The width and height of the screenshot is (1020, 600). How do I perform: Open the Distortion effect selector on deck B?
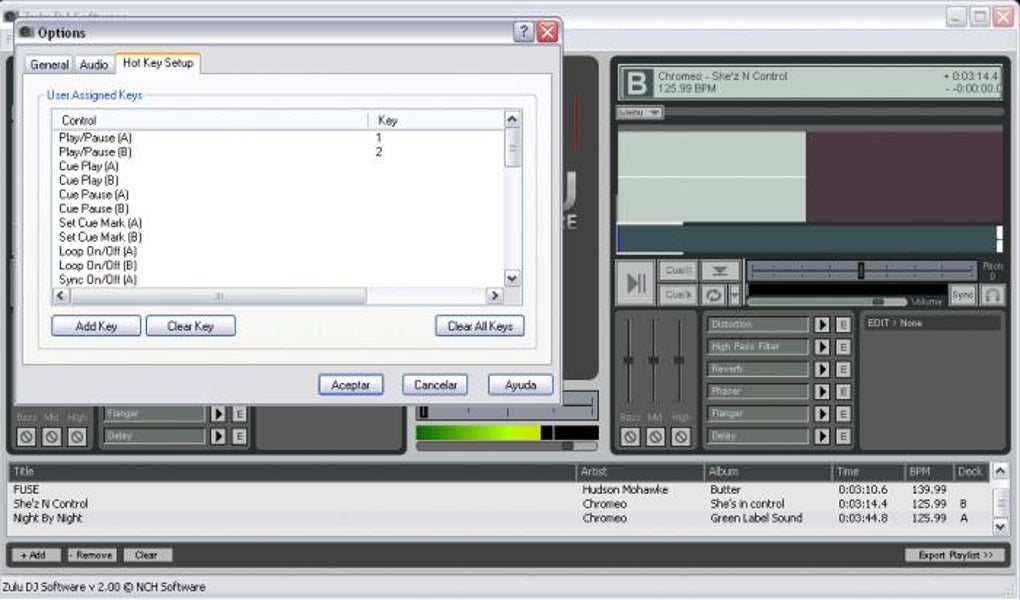tap(758, 325)
